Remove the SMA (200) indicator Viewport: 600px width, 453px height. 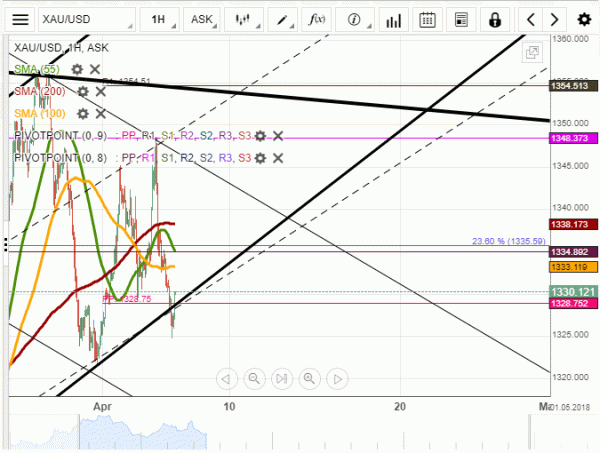[x=101, y=91]
